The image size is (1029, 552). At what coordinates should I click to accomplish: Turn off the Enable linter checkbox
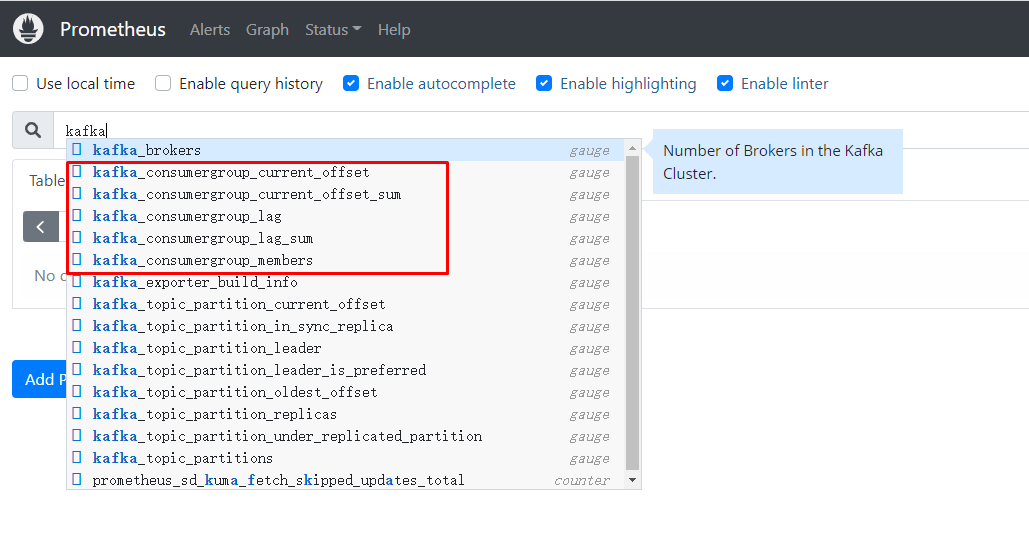point(725,83)
